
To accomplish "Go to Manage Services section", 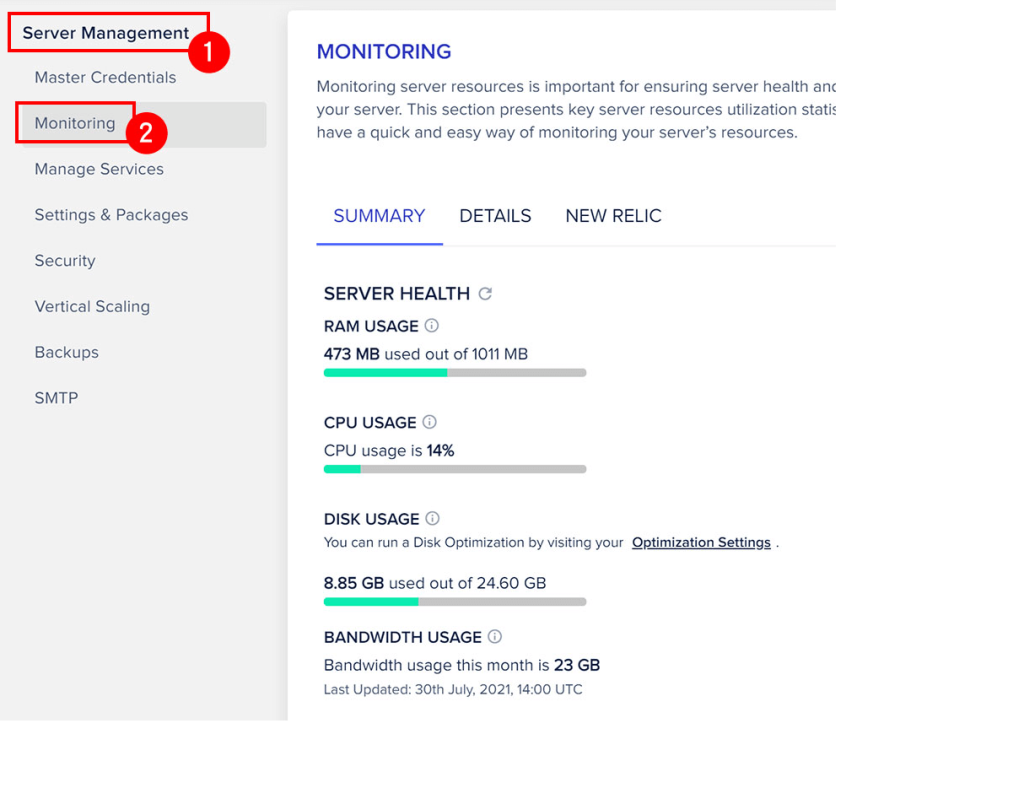I will pos(99,169).
